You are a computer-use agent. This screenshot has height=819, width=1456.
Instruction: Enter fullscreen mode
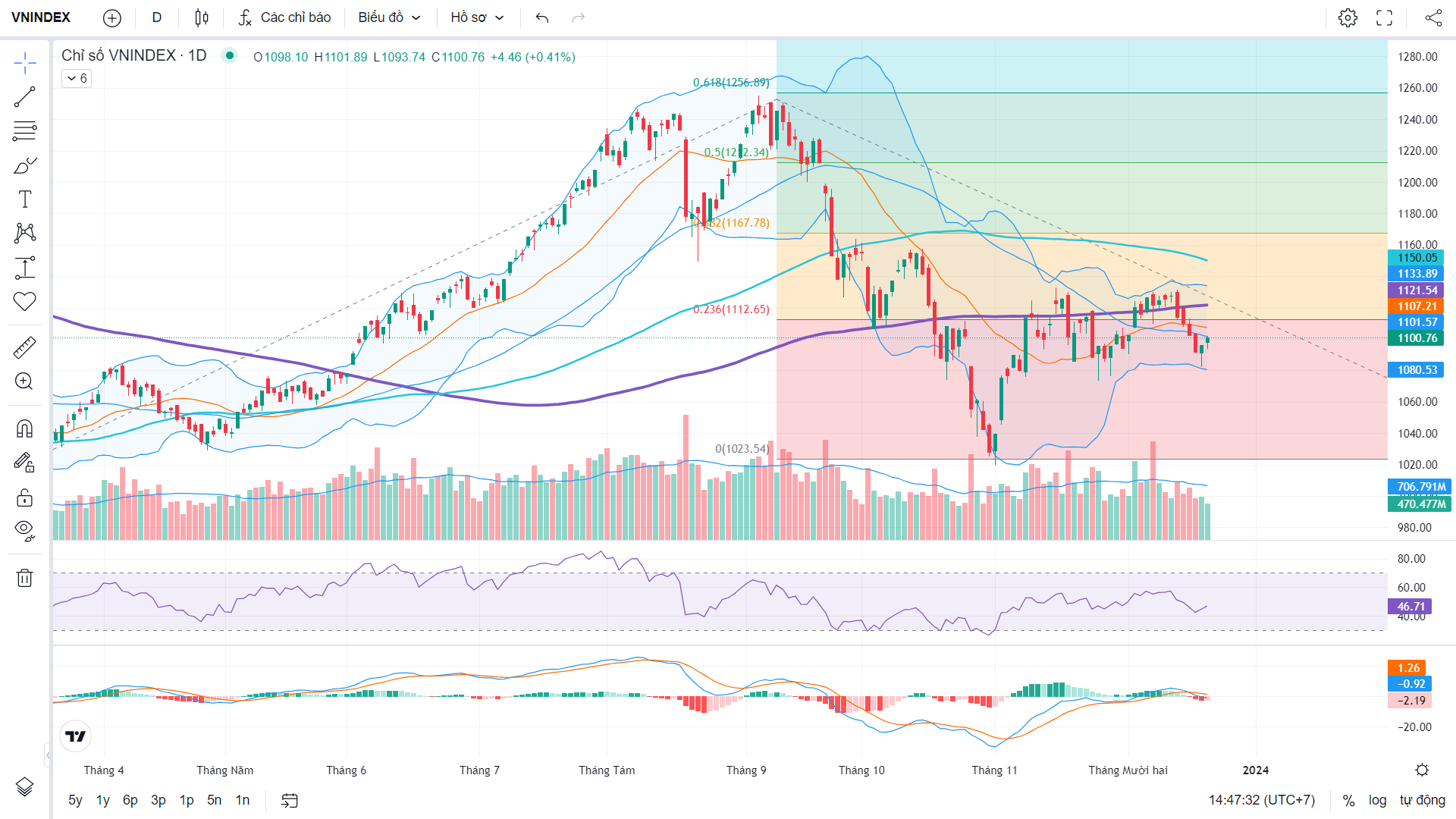click(x=1384, y=17)
